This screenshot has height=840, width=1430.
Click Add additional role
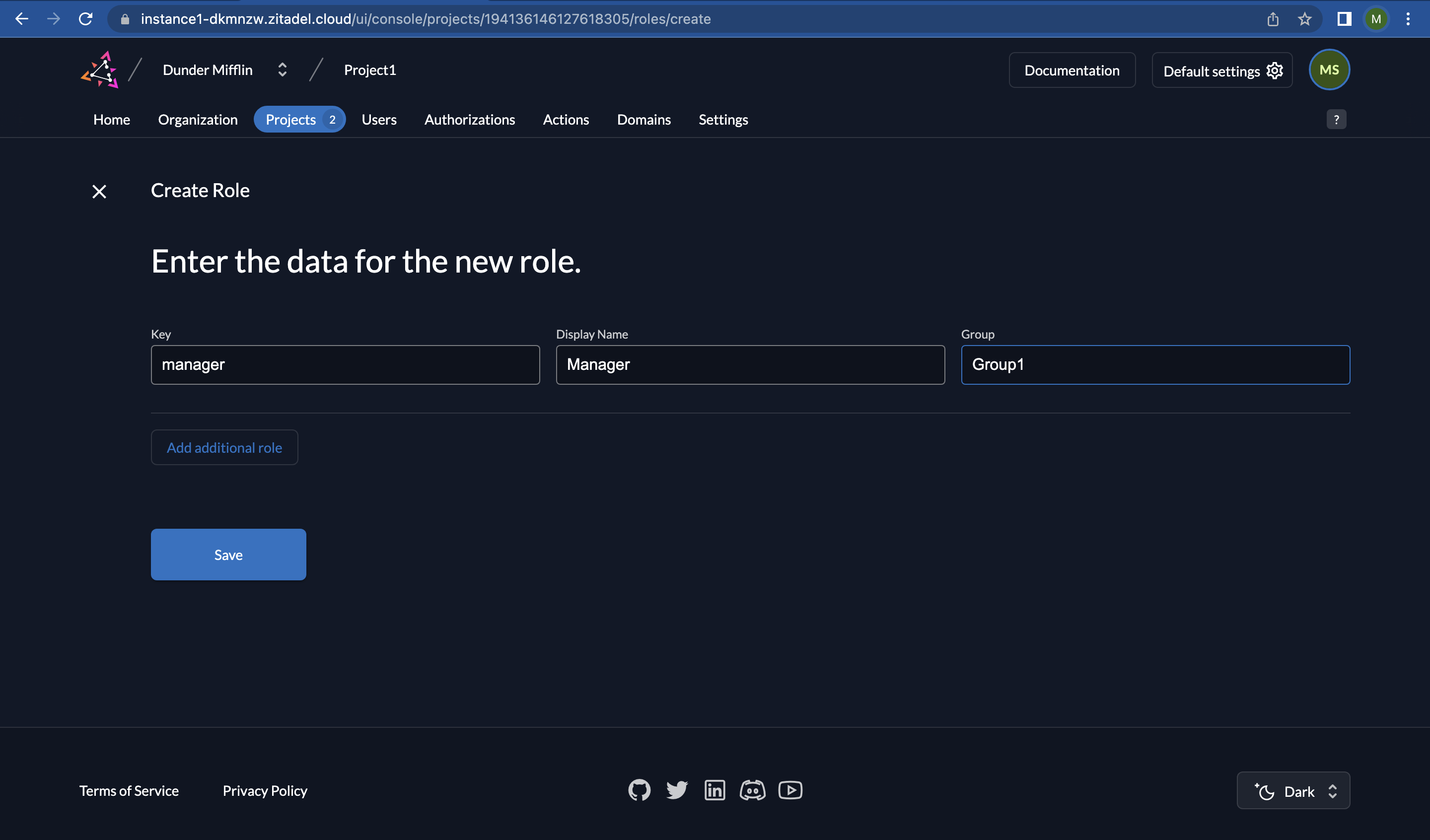click(224, 447)
